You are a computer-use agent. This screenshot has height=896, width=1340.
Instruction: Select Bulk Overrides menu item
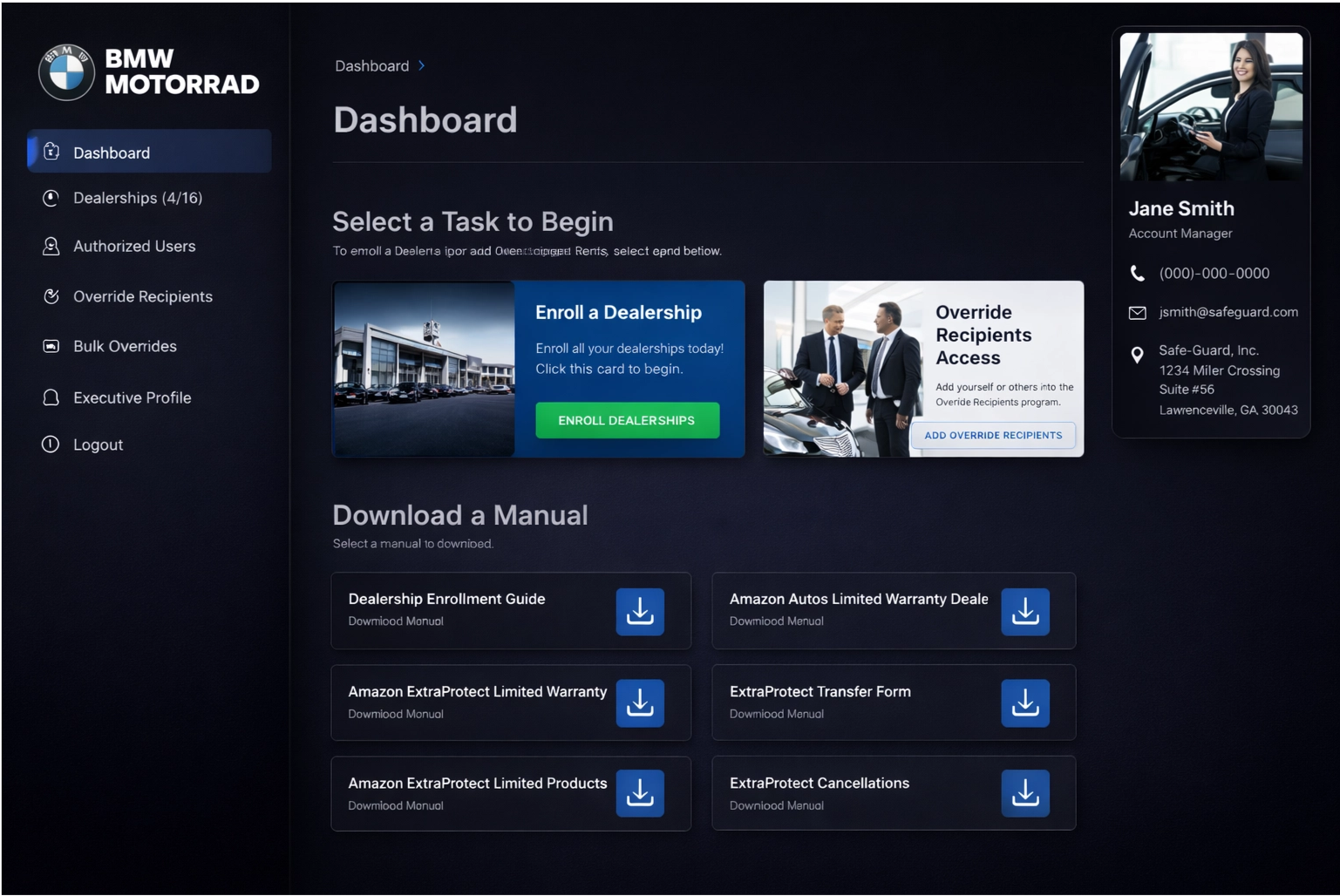tap(125, 346)
